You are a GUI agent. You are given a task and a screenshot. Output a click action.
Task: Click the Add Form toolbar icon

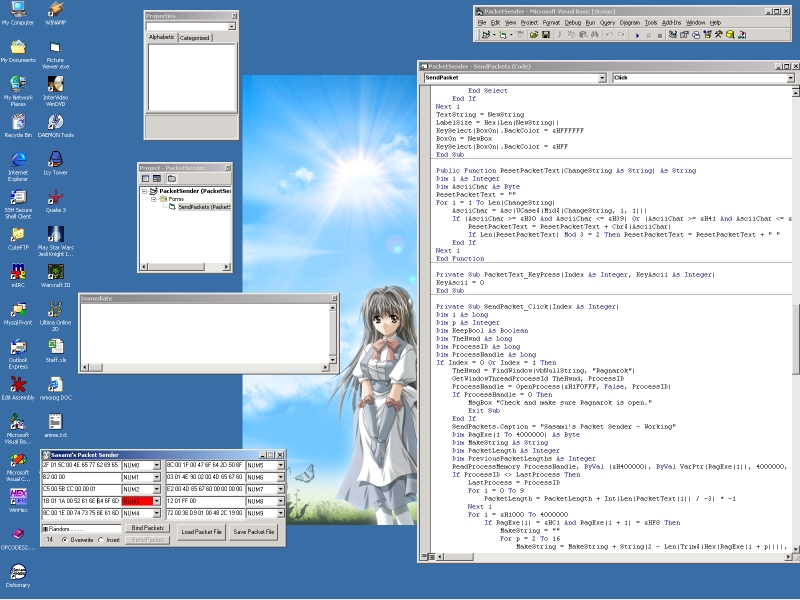click(x=503, y=35)
